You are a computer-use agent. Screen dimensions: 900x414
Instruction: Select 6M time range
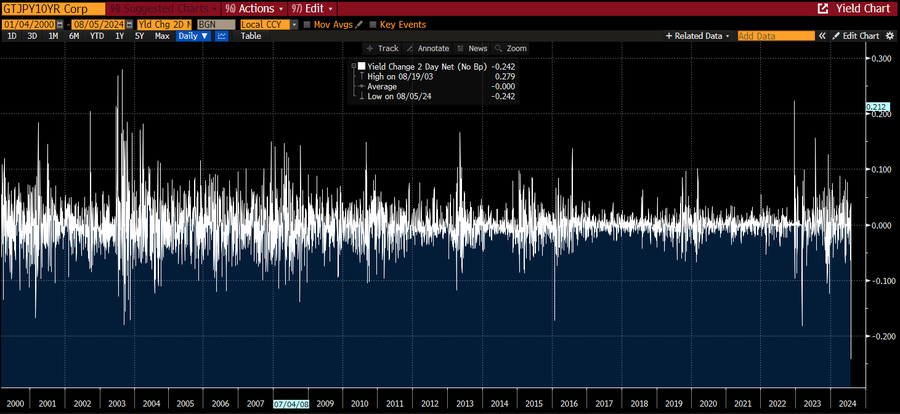pyautogui.click(x=74, y=36)
